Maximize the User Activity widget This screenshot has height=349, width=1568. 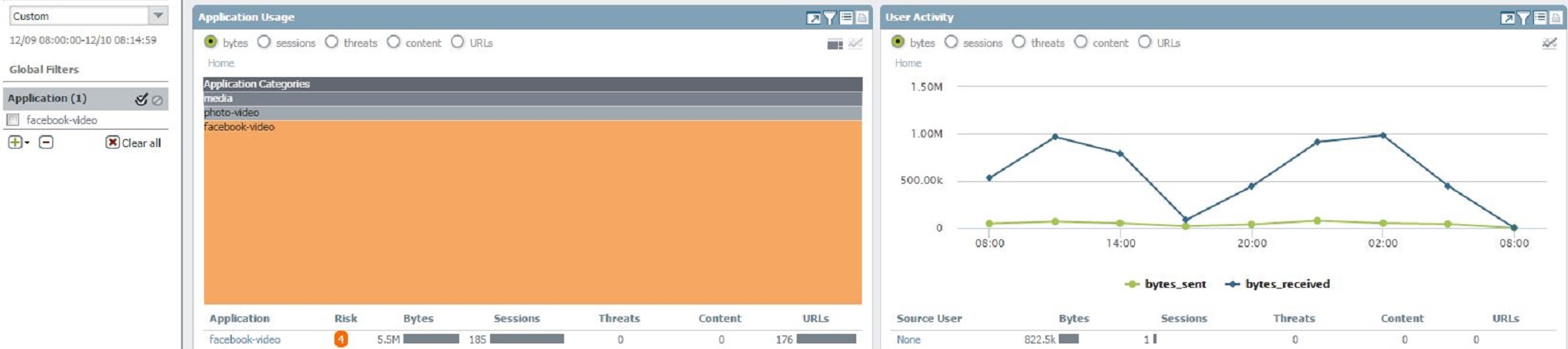pyautogui.click(x=1508, y=17)
